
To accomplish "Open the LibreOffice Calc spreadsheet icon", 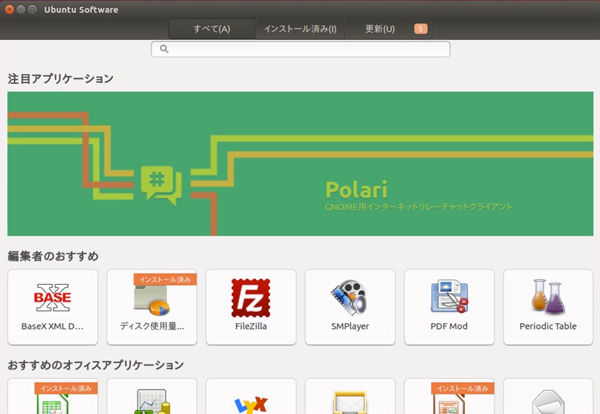I will pos(52,404).
